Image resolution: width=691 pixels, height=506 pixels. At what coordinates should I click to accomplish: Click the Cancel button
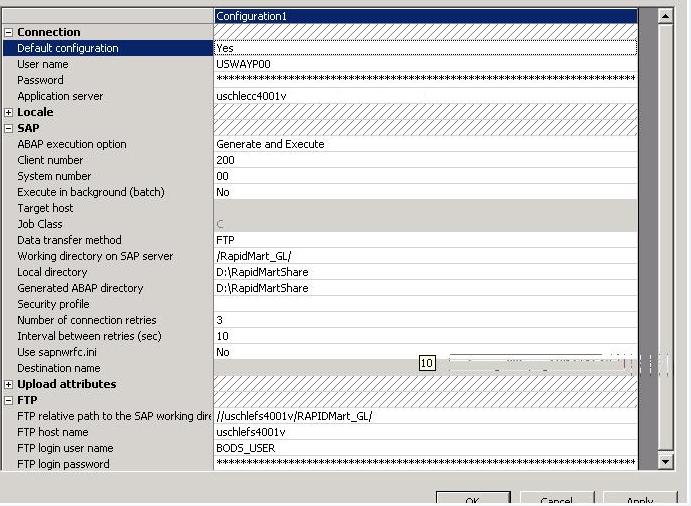coord(557,499)
